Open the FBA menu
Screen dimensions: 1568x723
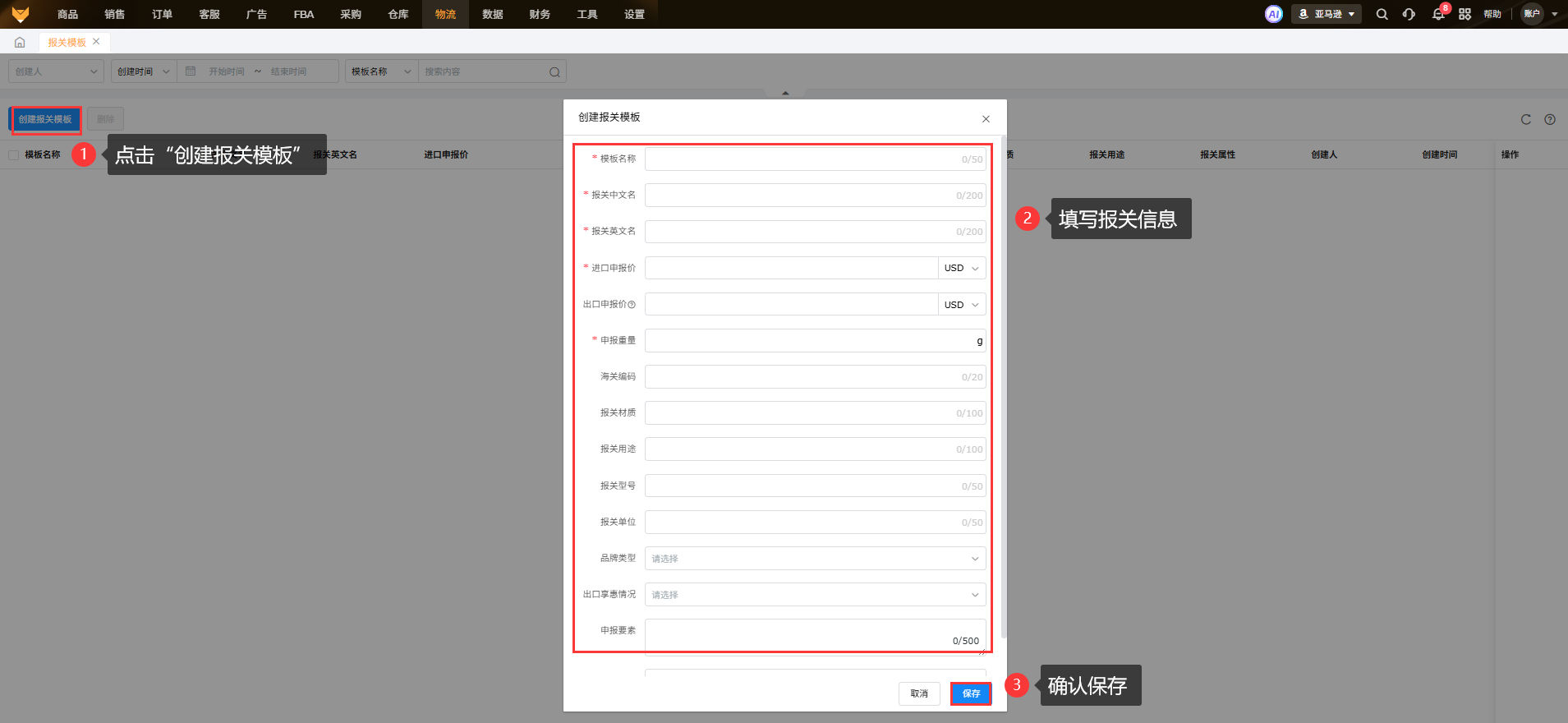point(304,14)
